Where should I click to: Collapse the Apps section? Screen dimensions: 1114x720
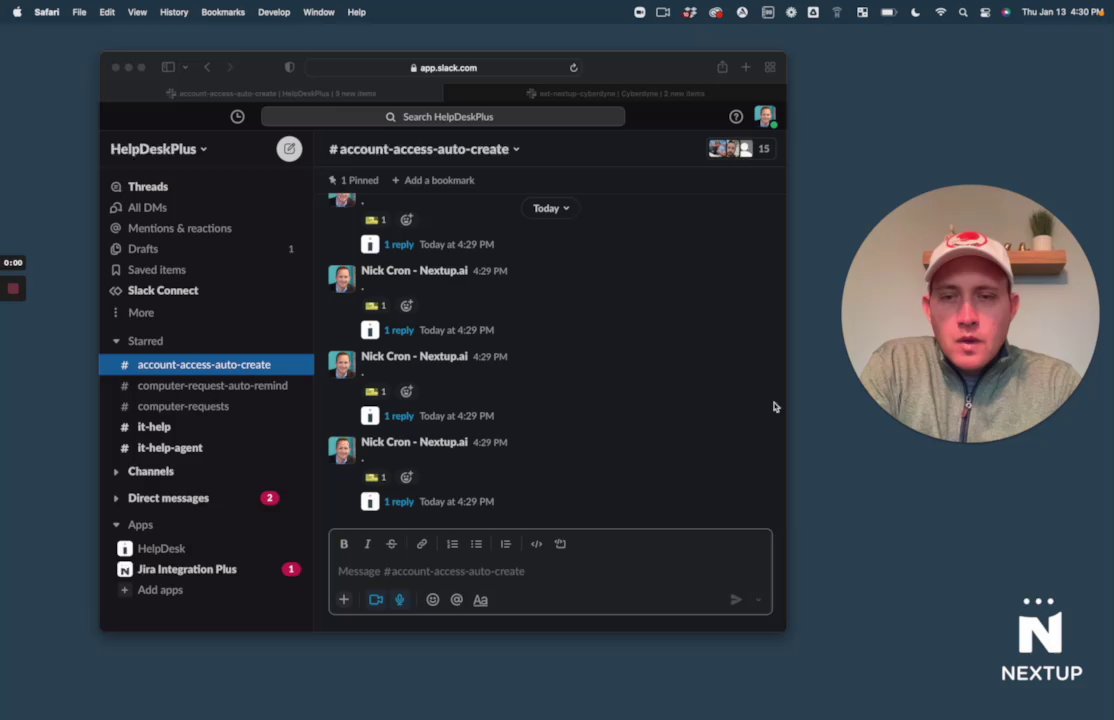[116, 525]
